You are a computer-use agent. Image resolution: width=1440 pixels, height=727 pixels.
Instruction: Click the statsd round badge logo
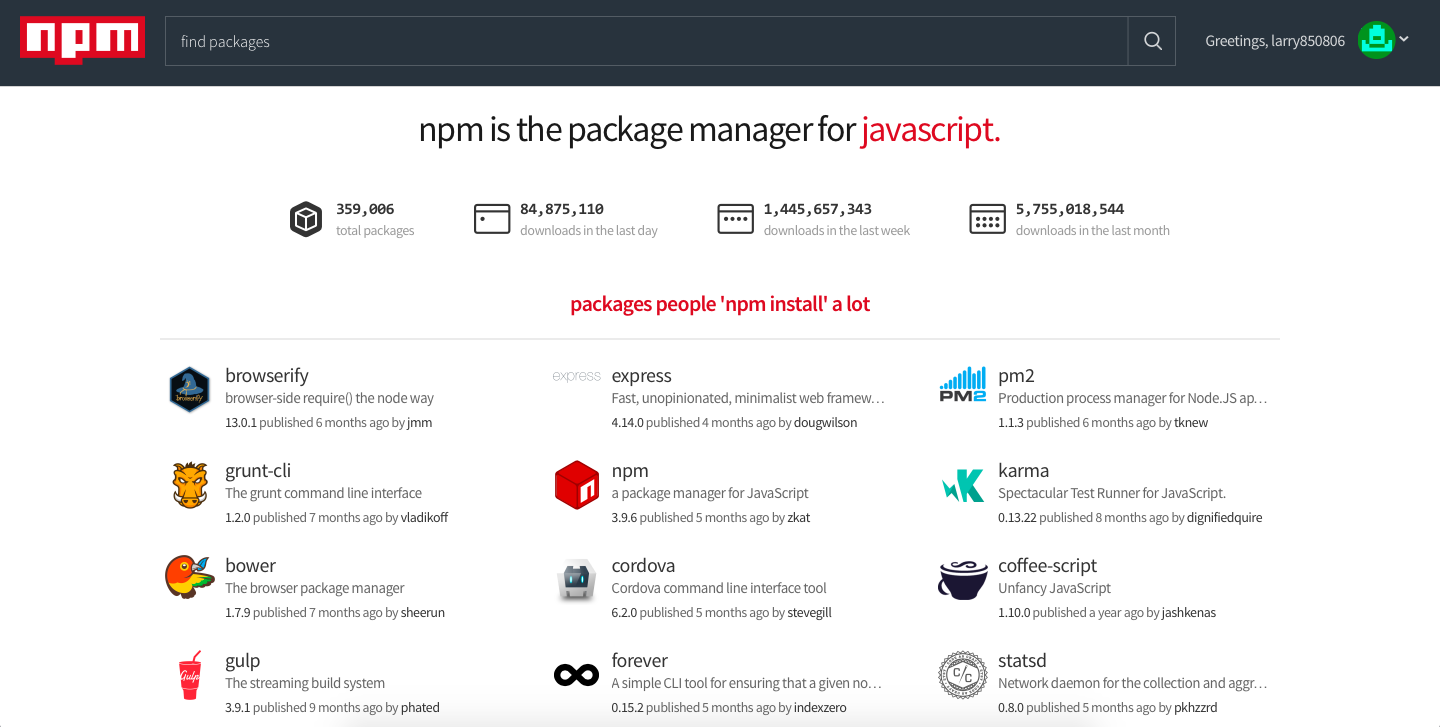[x=963, y=675]
